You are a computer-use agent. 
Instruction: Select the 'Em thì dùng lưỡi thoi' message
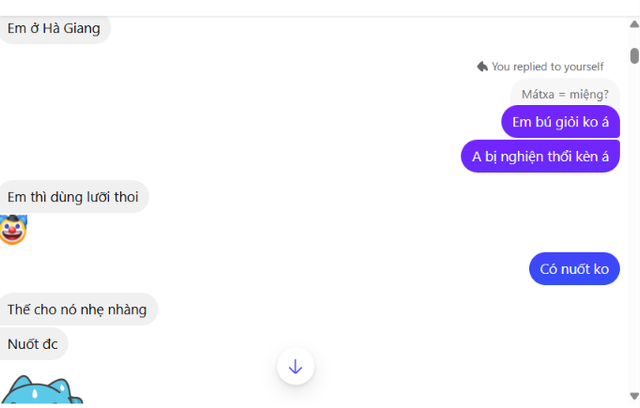pyautogui.click(x=73, y=197)
